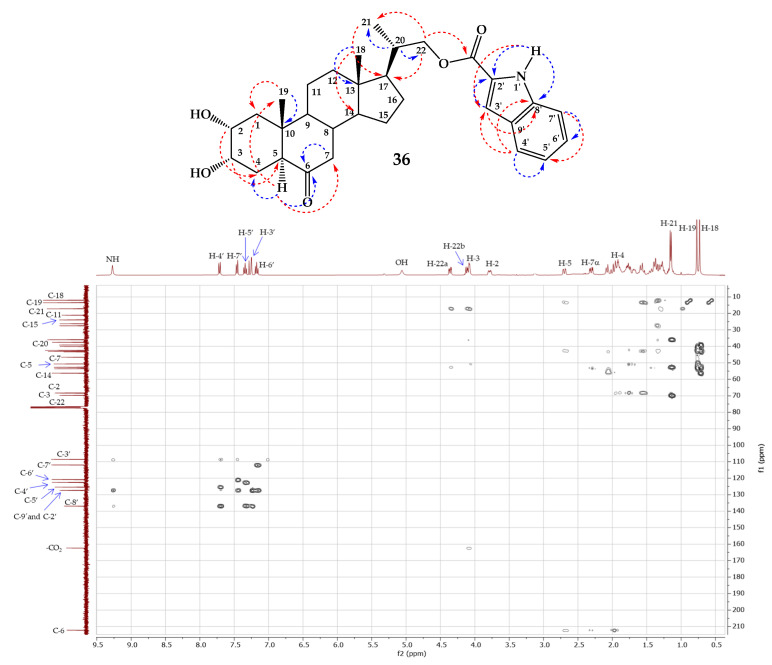Screen dimensions: 772x665
Task: Click the "C-4'" (prime) carbon label
Action: (21, 491)
